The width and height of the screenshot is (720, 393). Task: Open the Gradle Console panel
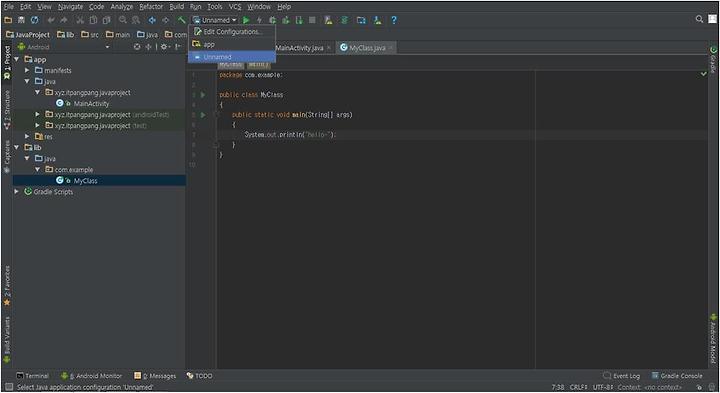tap(677, 376)
